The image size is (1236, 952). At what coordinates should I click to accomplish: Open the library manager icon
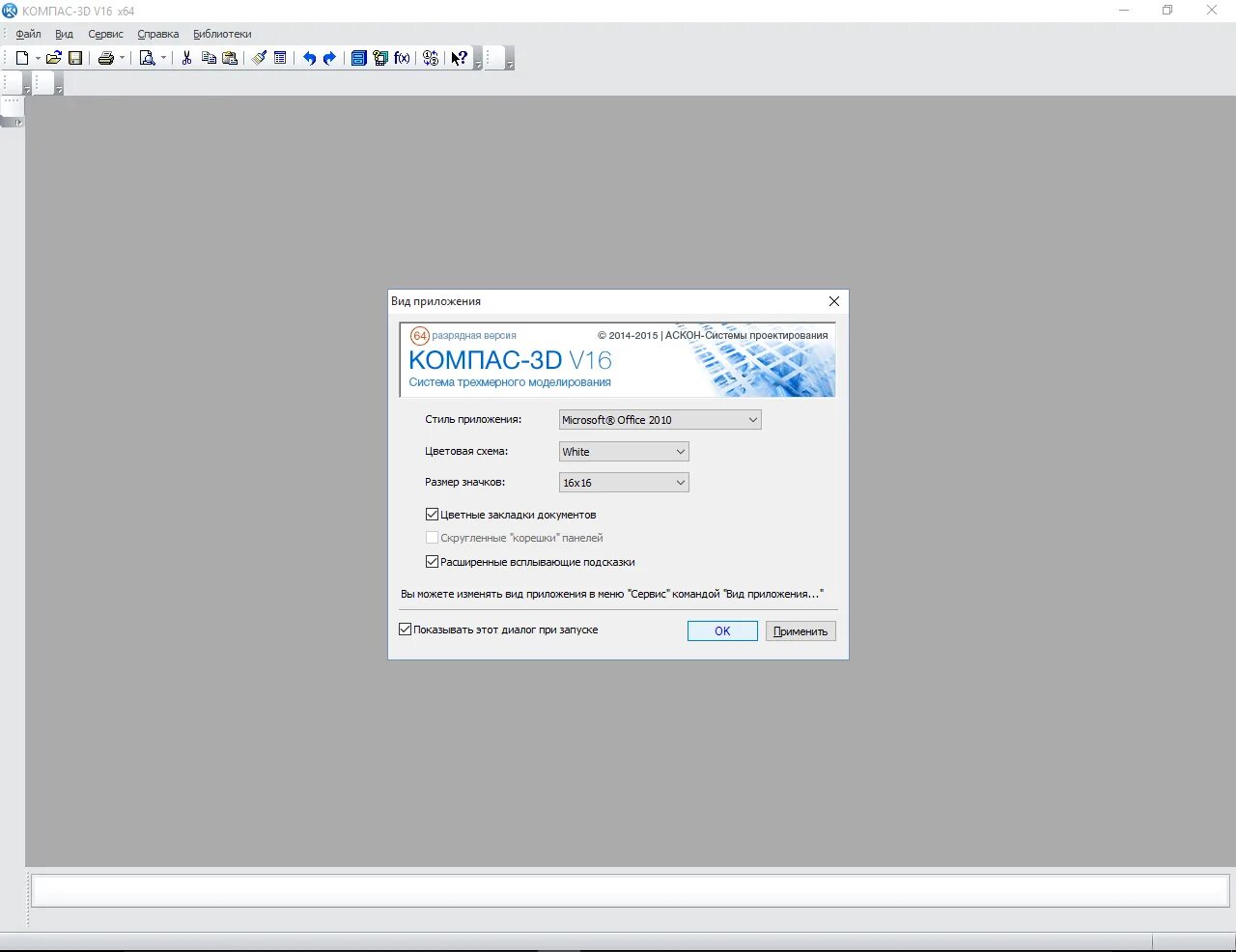pyautogui.click(x=358, y=58)
